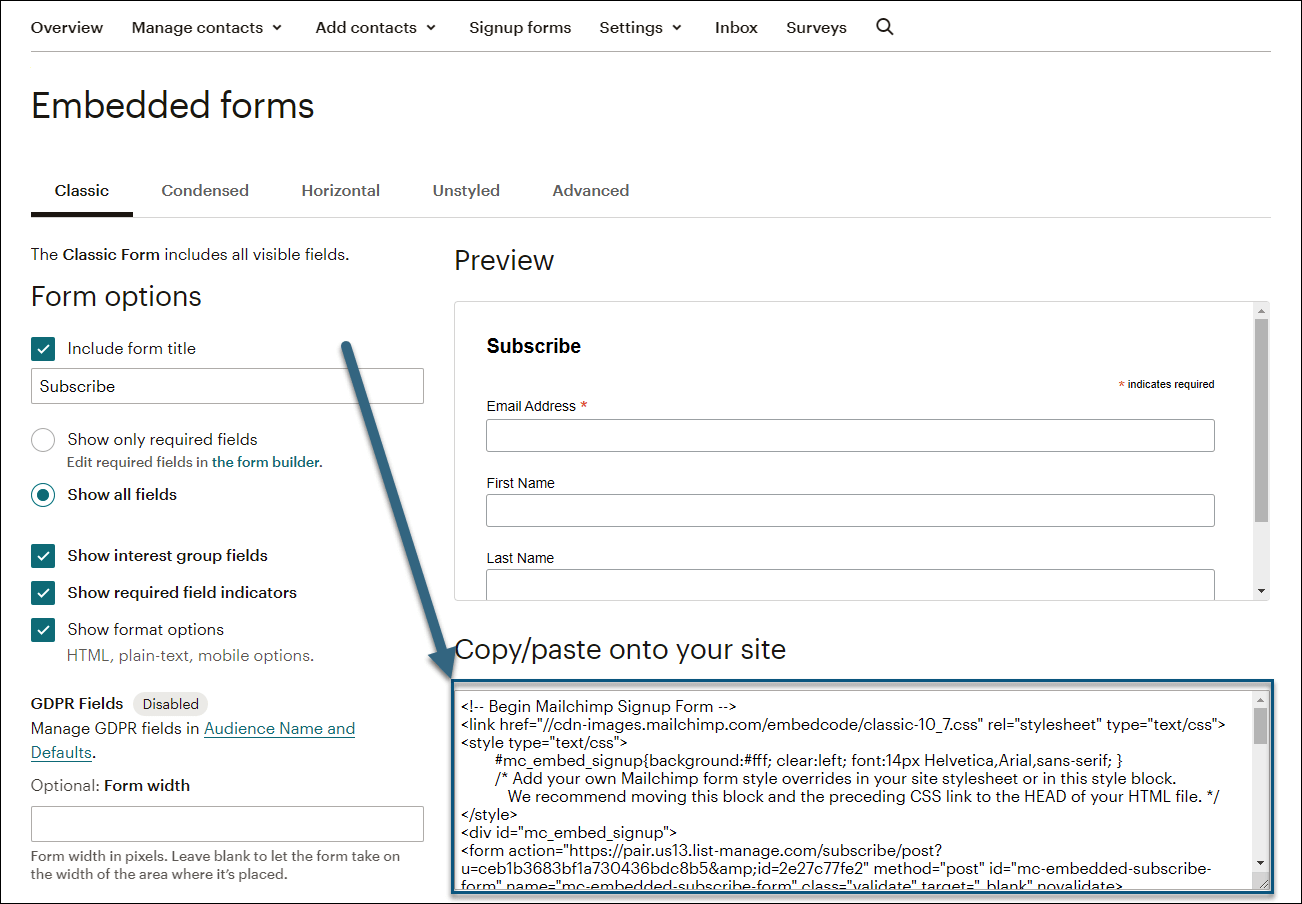Switch to the Advanced form tab

click(x=591, y=190)
